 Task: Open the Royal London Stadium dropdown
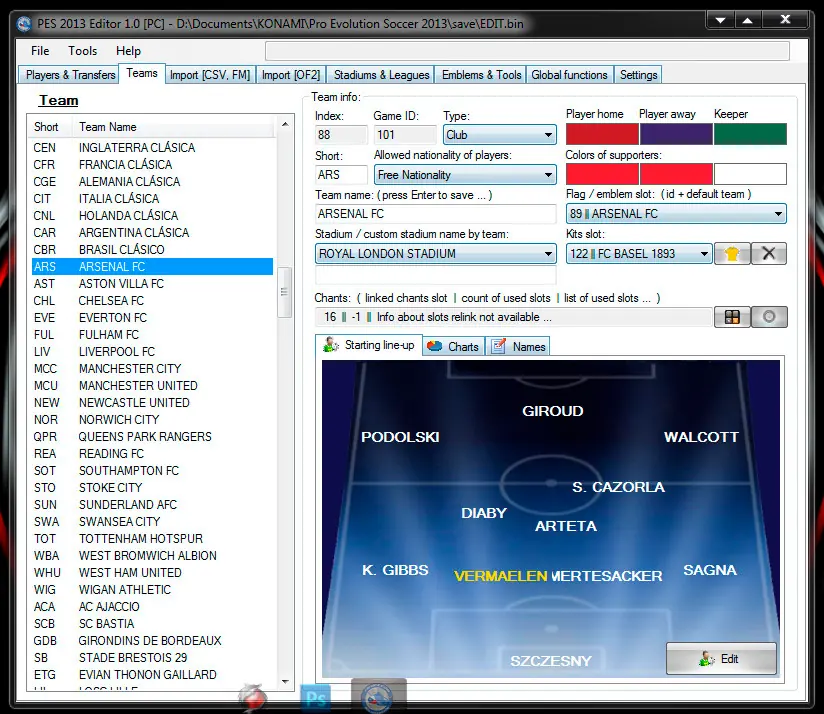pyautogui.click(x=436, y=254)
